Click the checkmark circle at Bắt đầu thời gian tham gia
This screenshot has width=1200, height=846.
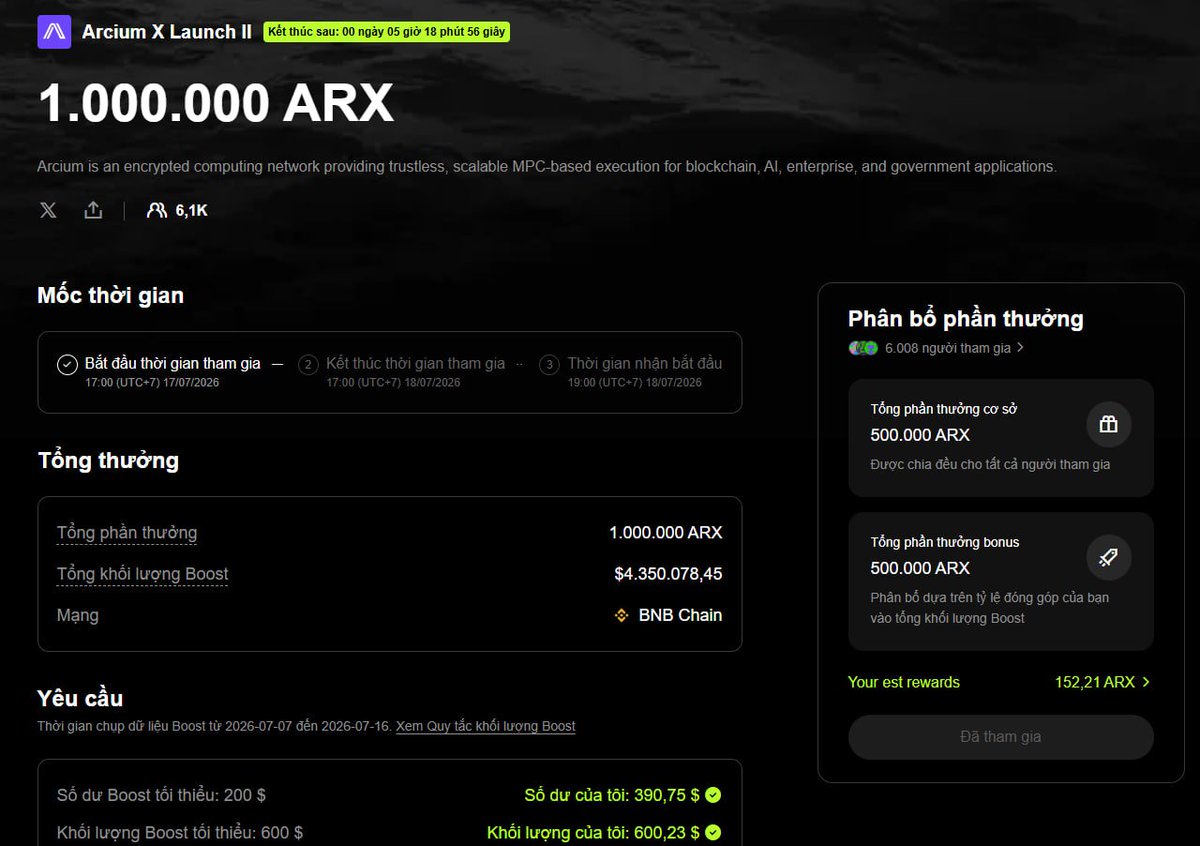click(67, 364)
